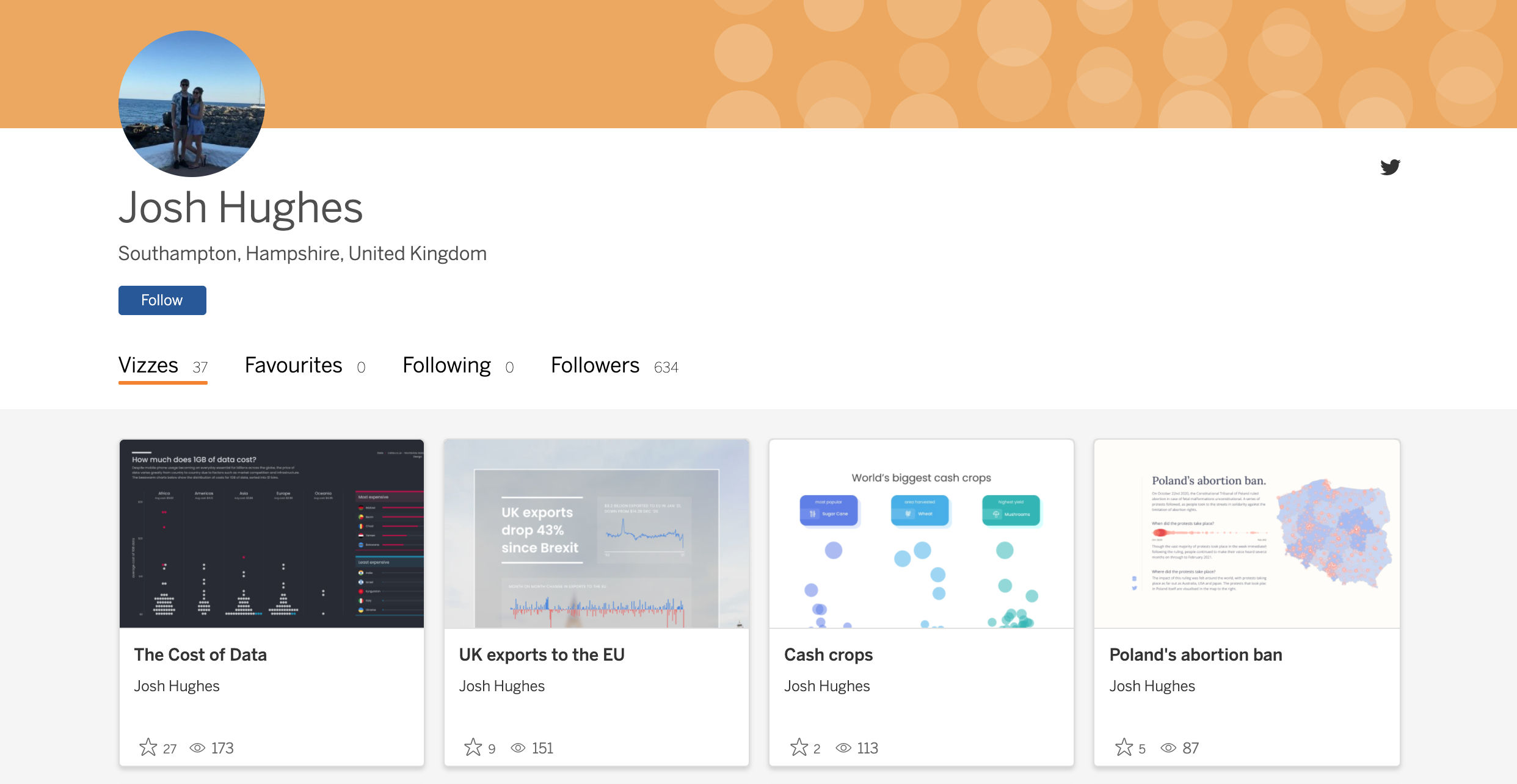Image resolution: width=1517 pixels, height=784 pixels.
Task: Switch to the Favourites tab
Action: click(294, 365)
